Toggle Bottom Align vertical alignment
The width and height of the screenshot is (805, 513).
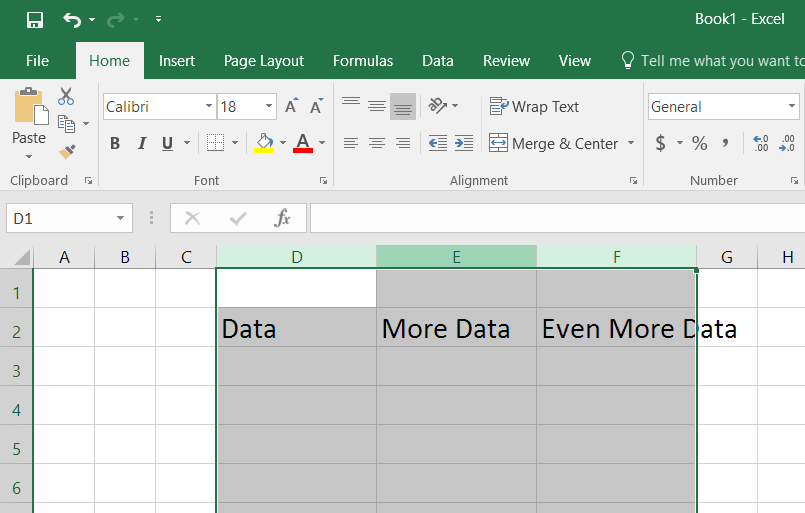tap(403, 106)
